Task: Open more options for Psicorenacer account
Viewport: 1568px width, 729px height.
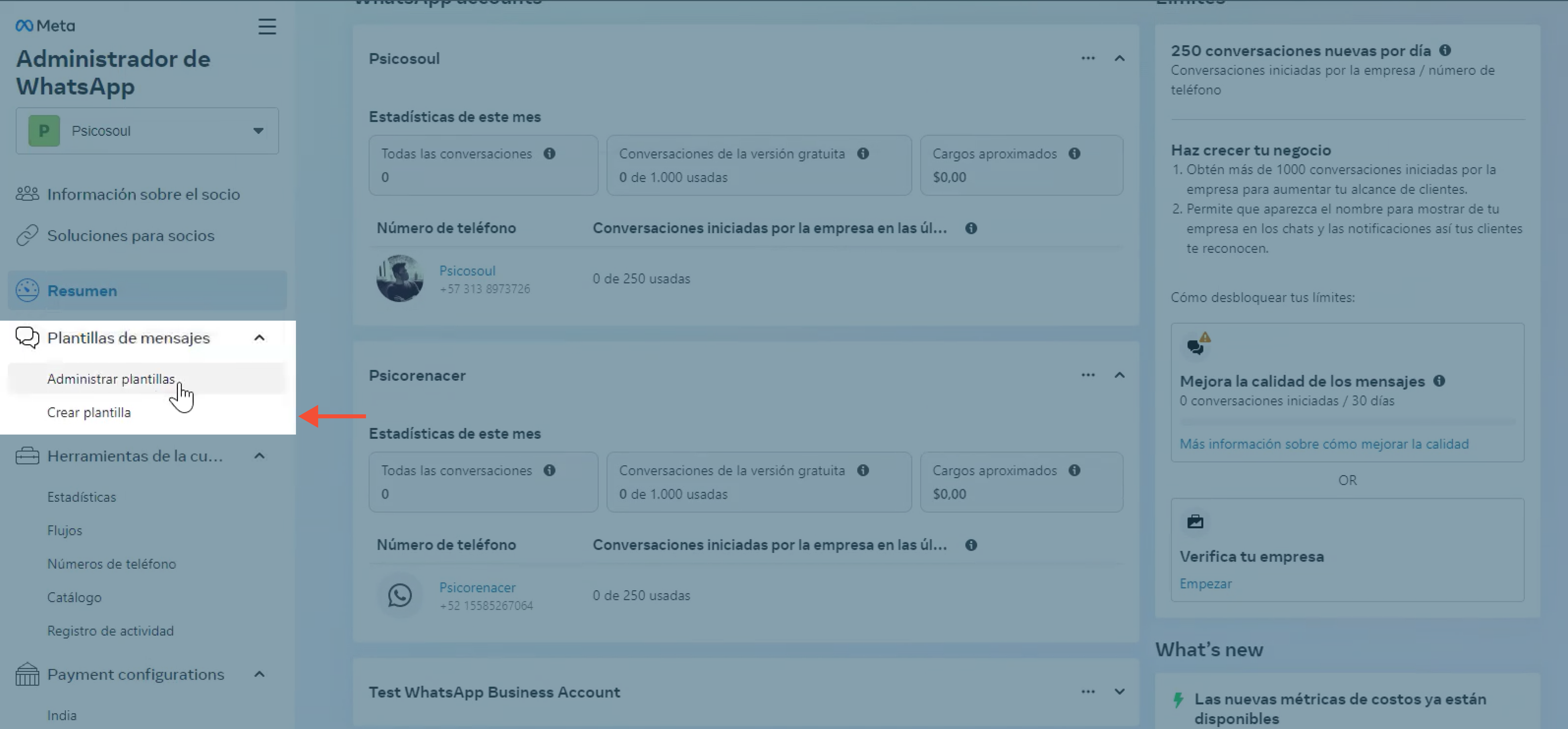Action: tap(1088, 375)
